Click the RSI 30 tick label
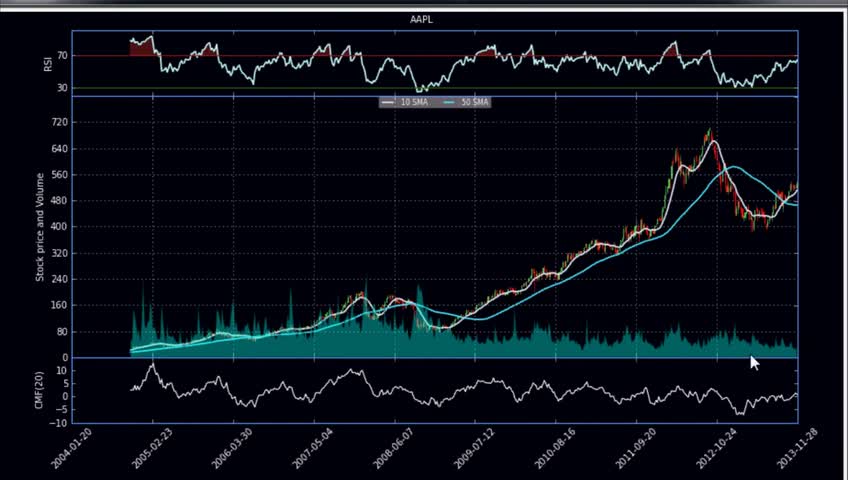The width and height of the screenshot is (848, 480). [x=62, y=88]
